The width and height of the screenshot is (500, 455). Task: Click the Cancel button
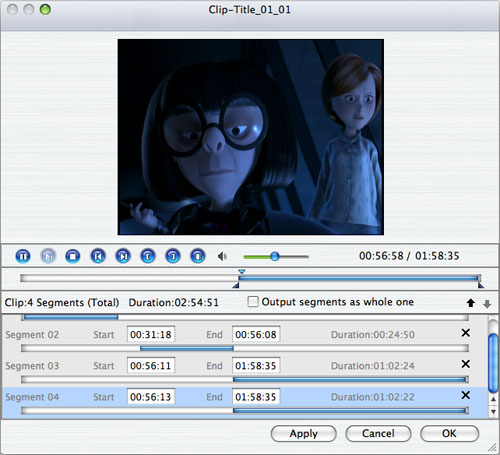pos(378,434)
